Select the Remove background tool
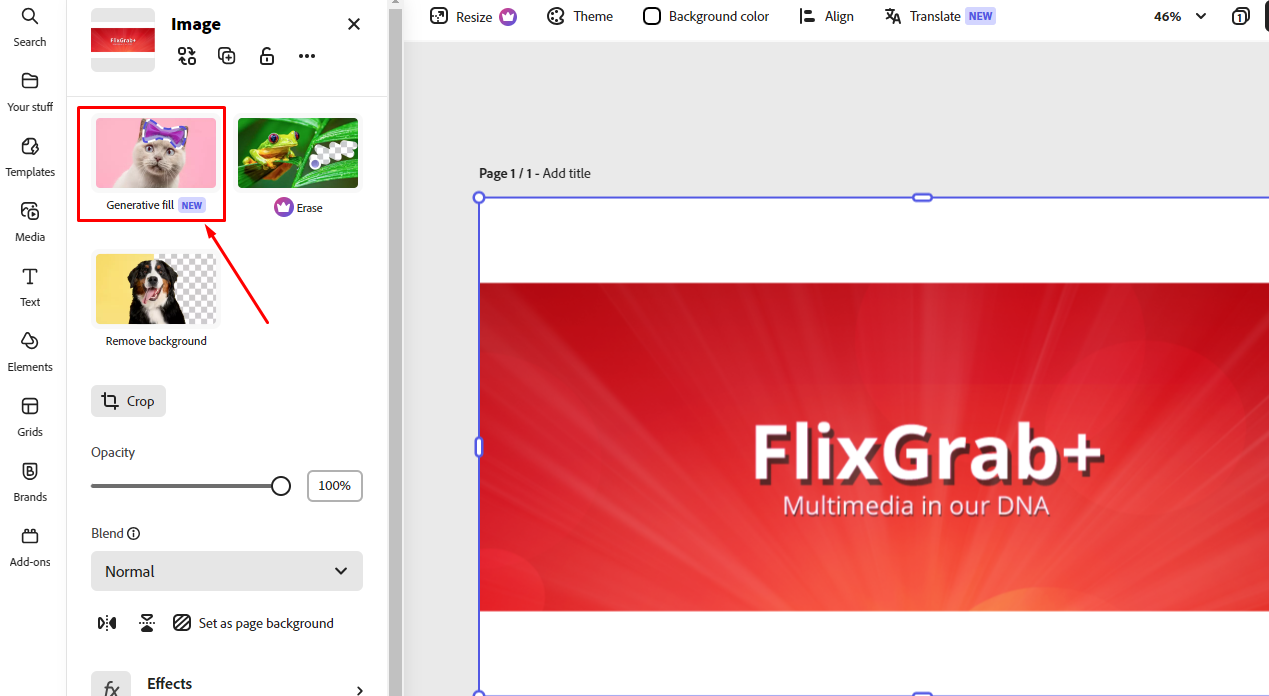1269x696 pixels. 156,300
